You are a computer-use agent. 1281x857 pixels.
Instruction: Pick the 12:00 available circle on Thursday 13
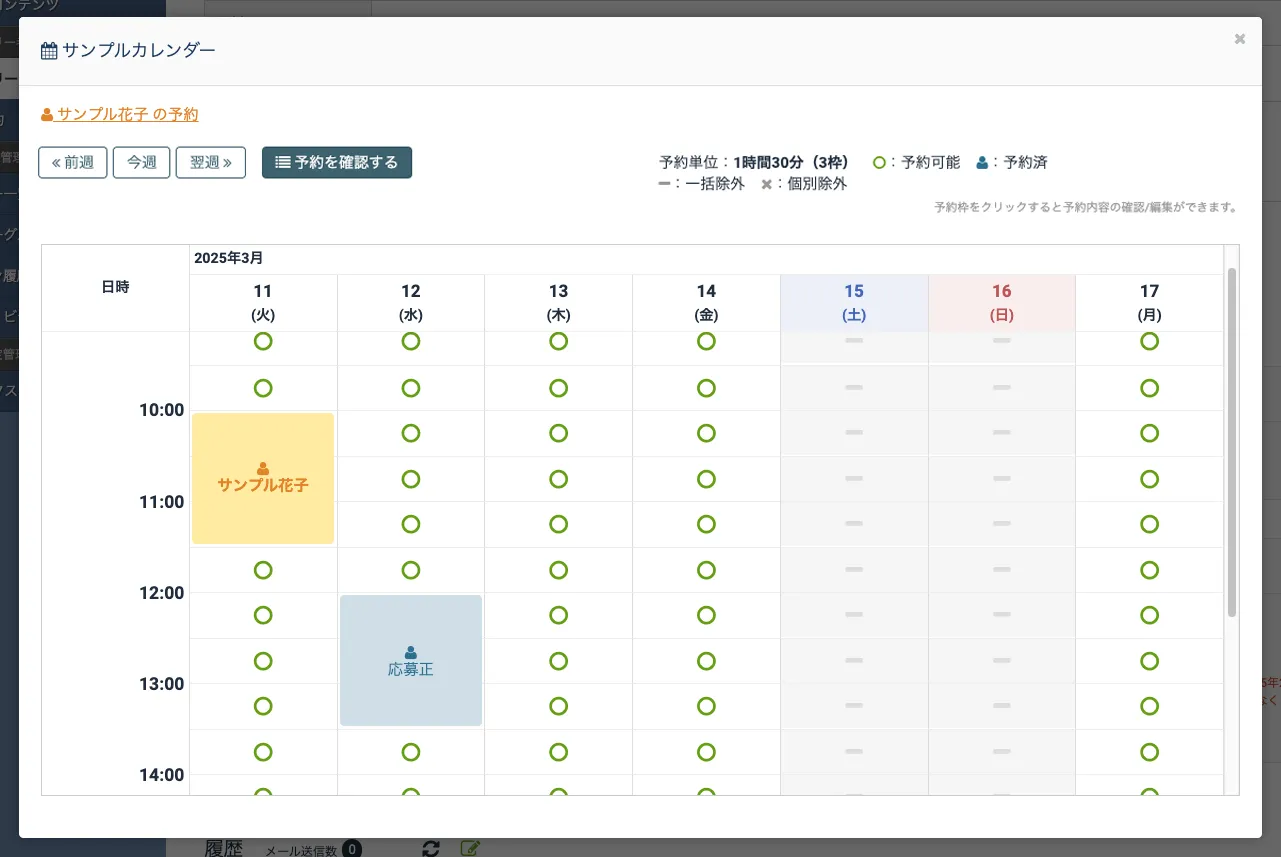[x=558, y=615]
